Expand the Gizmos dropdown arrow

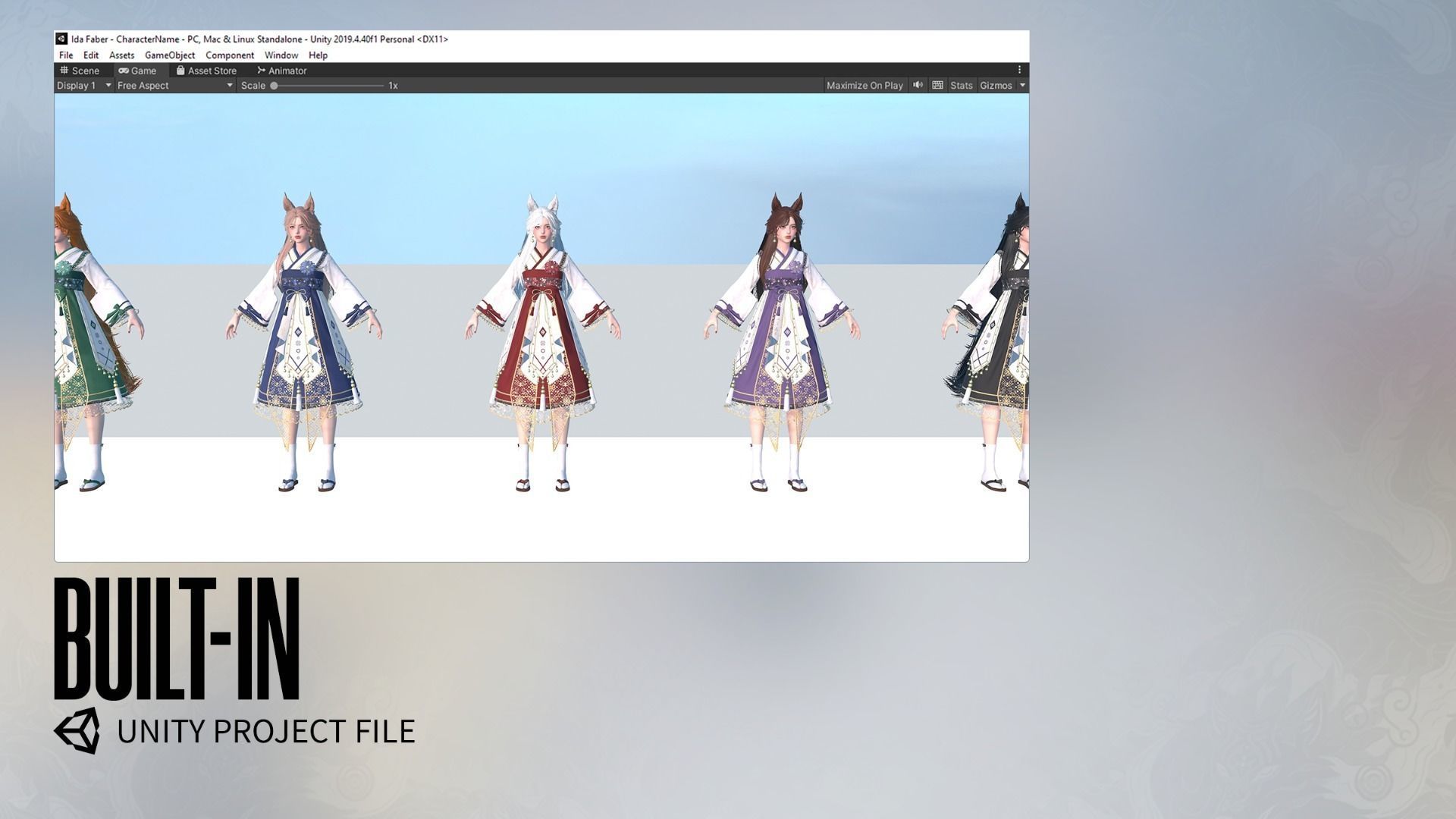click(x=1022, y=86)
